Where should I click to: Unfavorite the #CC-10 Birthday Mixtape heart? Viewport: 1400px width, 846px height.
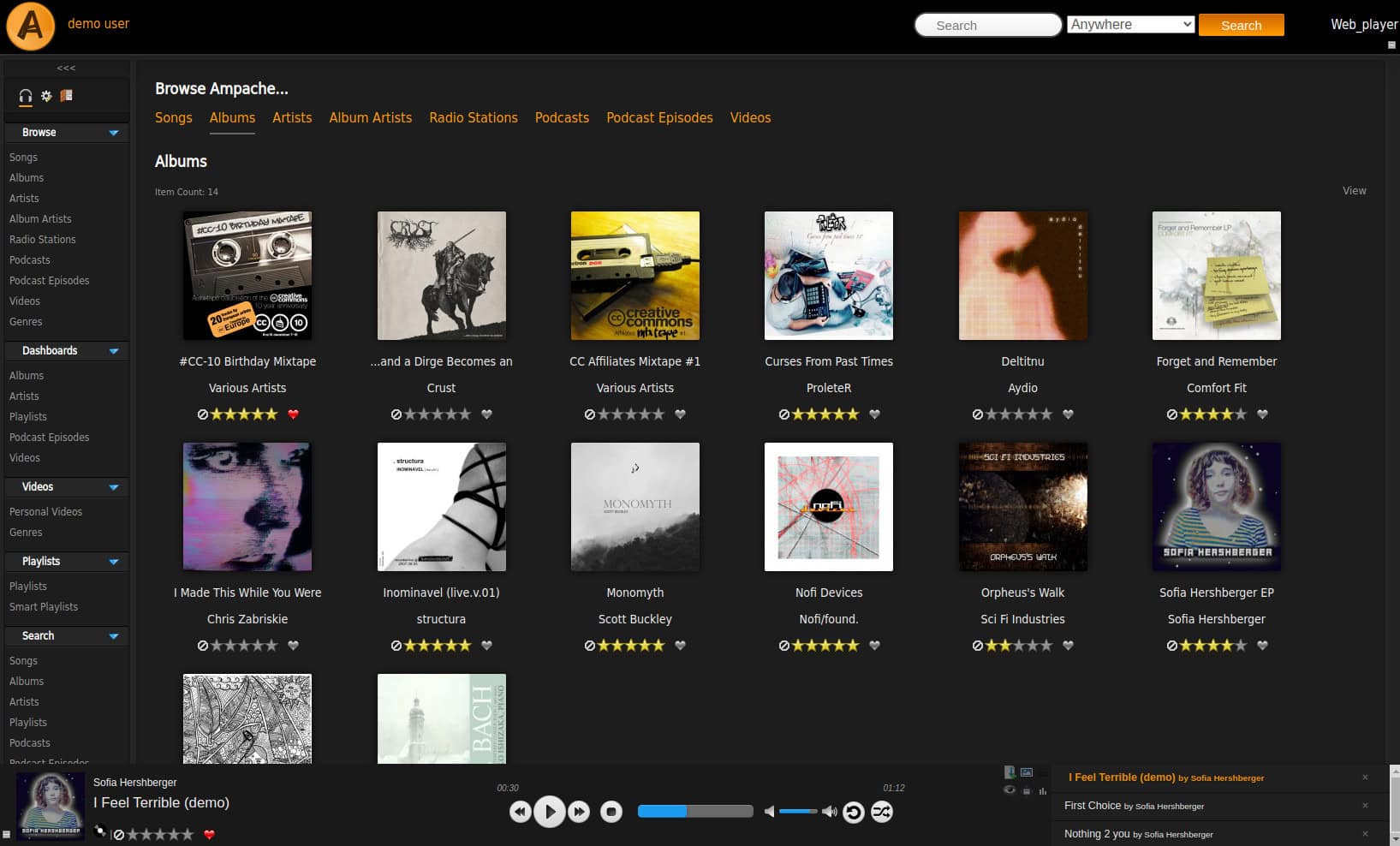coord(293,414)
